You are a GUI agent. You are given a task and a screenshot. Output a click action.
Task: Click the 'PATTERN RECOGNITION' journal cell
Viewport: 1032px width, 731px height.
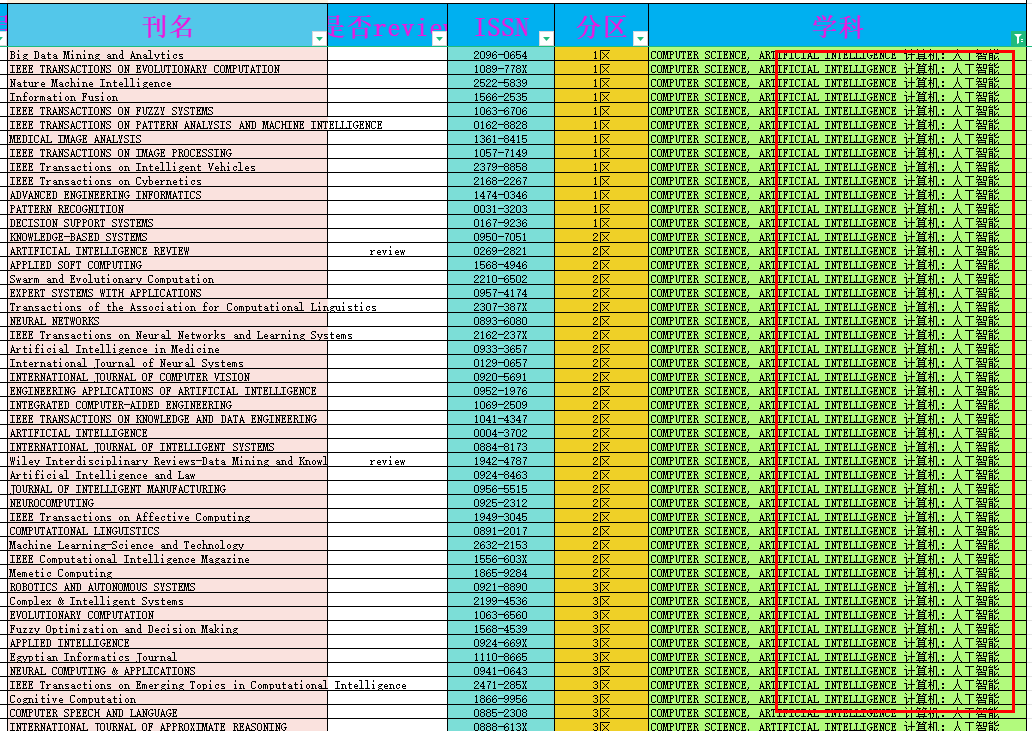click(167, 209)
